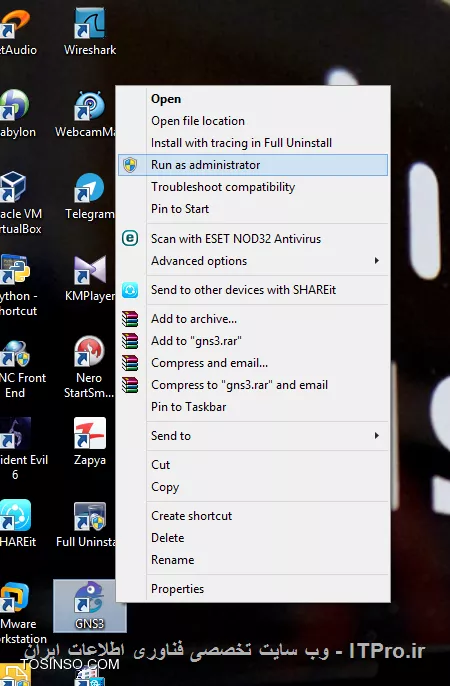Expand the Send to submenu arrow
The height and width of the screenshot is (686, 450).
(377, 436)
